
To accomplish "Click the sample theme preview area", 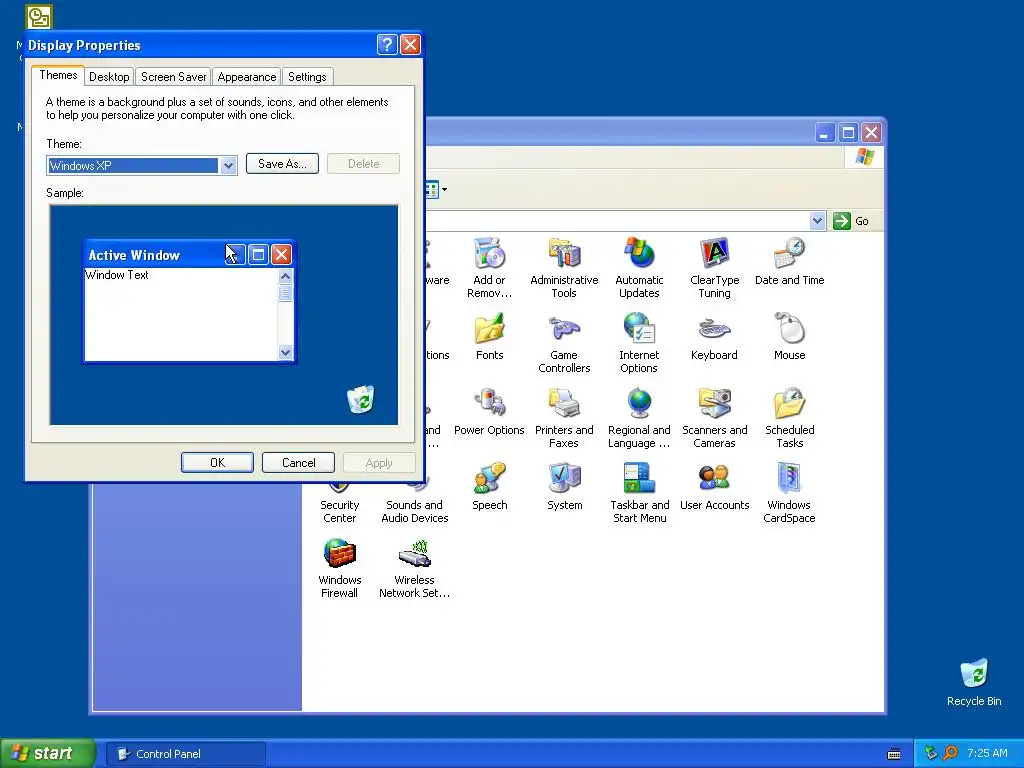I will 224,315.
